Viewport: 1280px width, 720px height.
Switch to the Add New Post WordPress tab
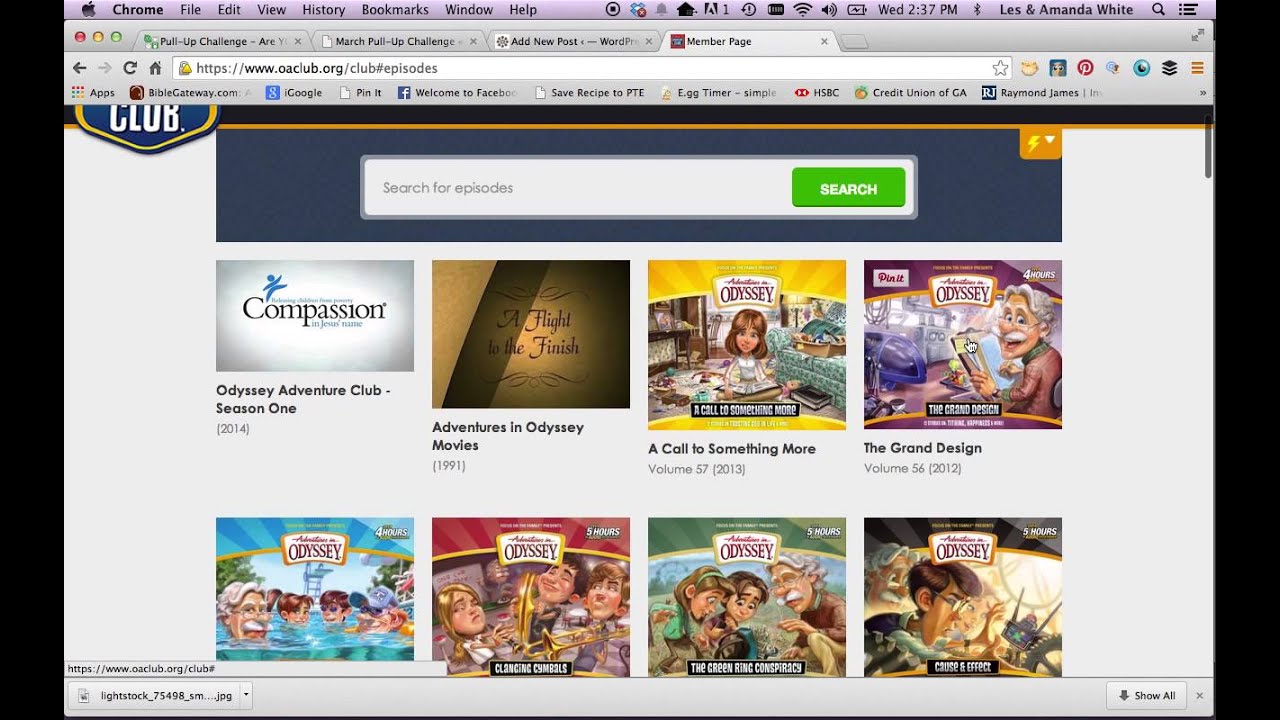(573, 41)
